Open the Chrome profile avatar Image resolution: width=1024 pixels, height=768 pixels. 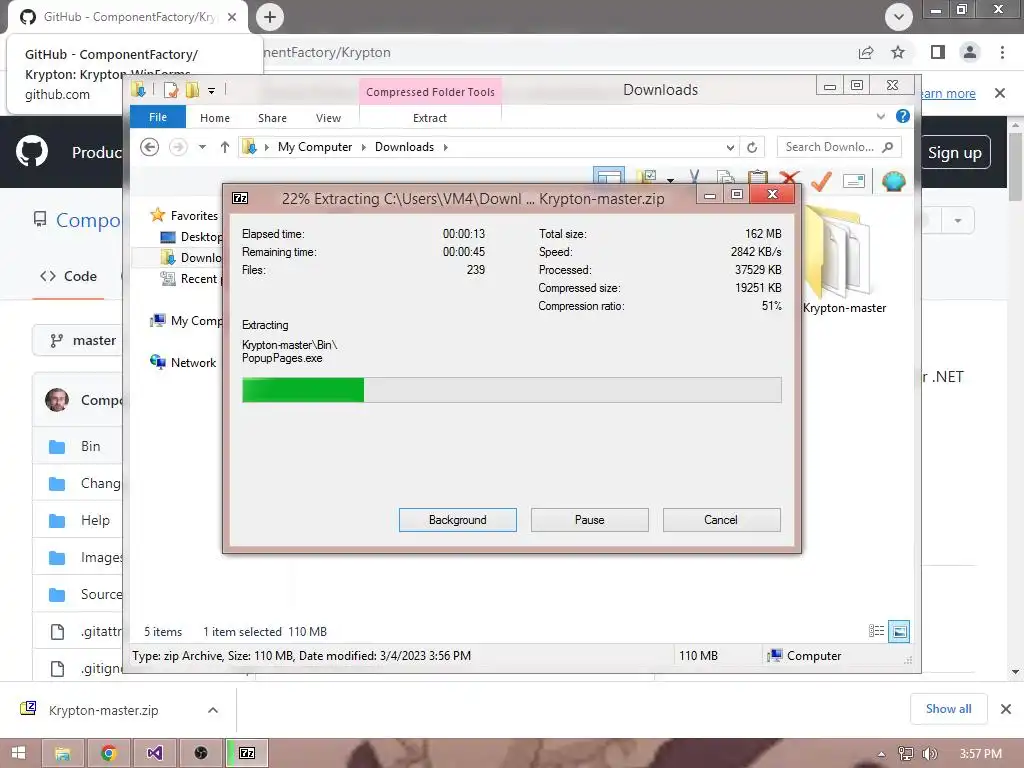pos(970,52)
